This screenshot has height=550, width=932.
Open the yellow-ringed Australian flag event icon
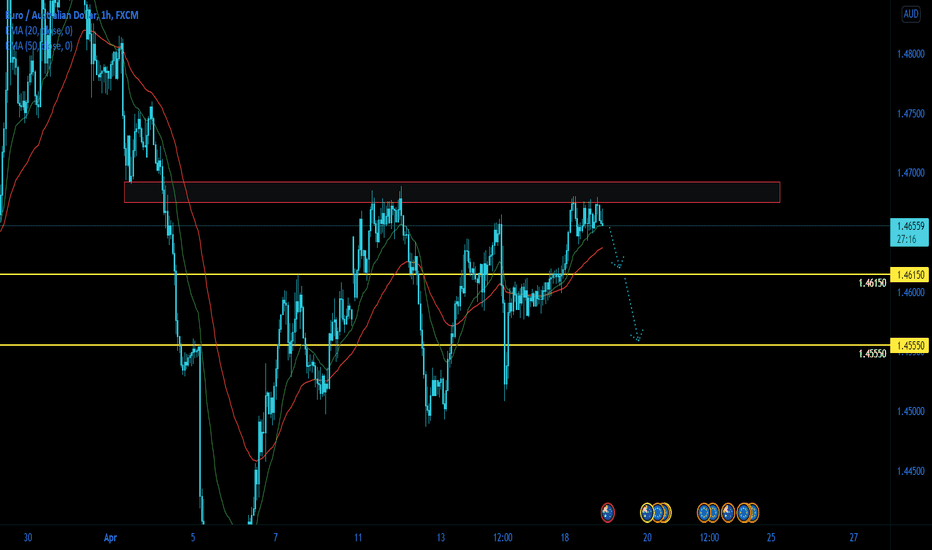coord(647,513)
